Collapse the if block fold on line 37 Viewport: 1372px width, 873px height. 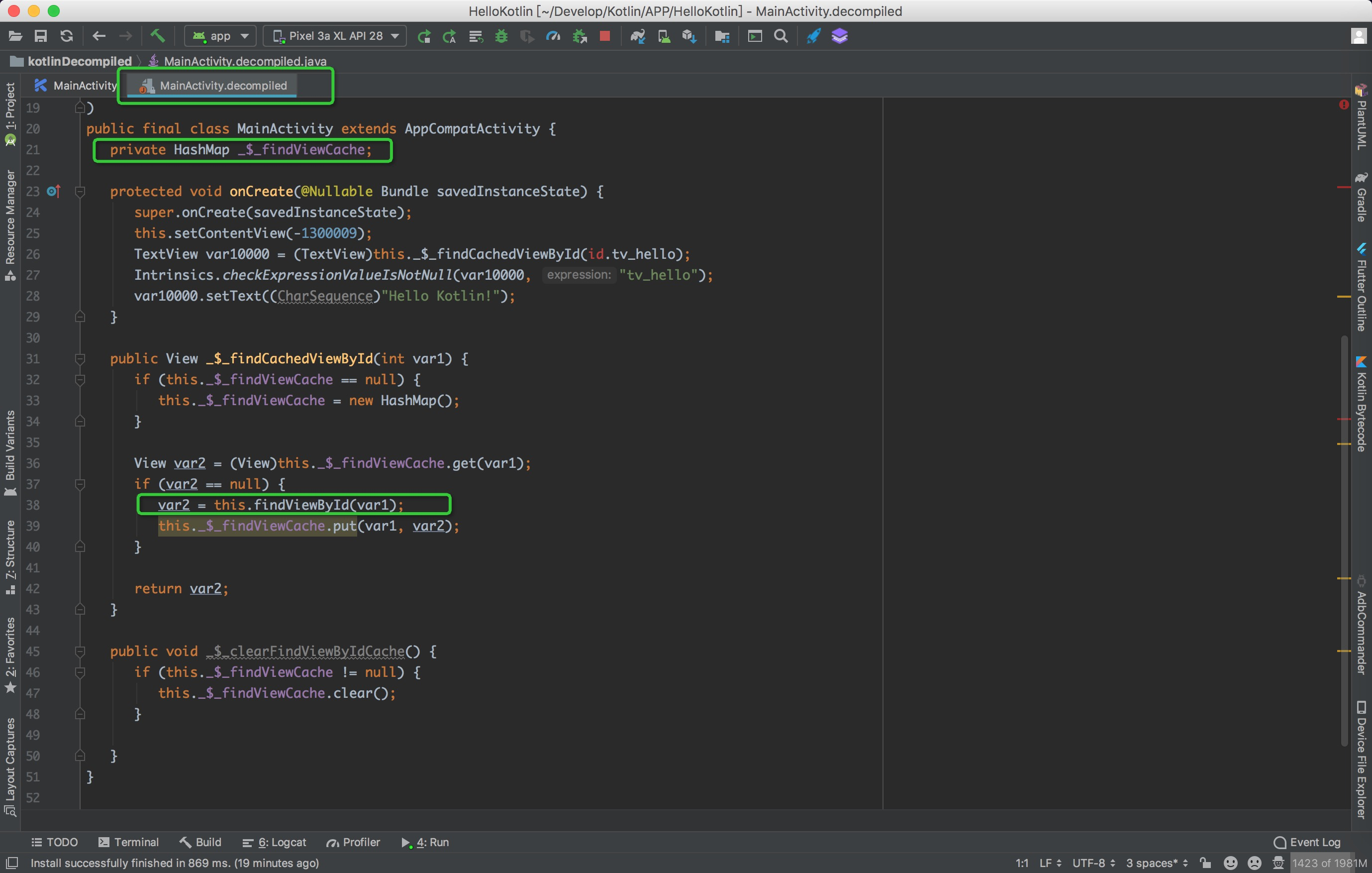tap(80, 484)
